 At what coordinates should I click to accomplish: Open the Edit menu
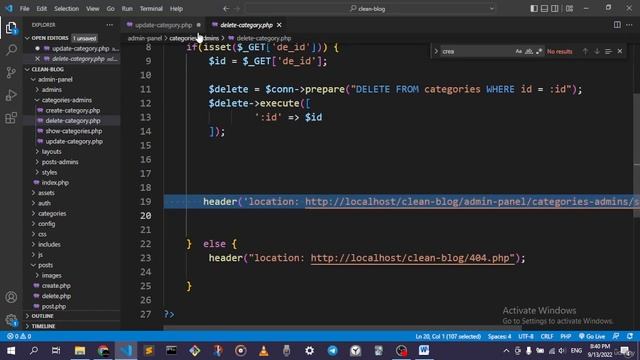(42, 9)
